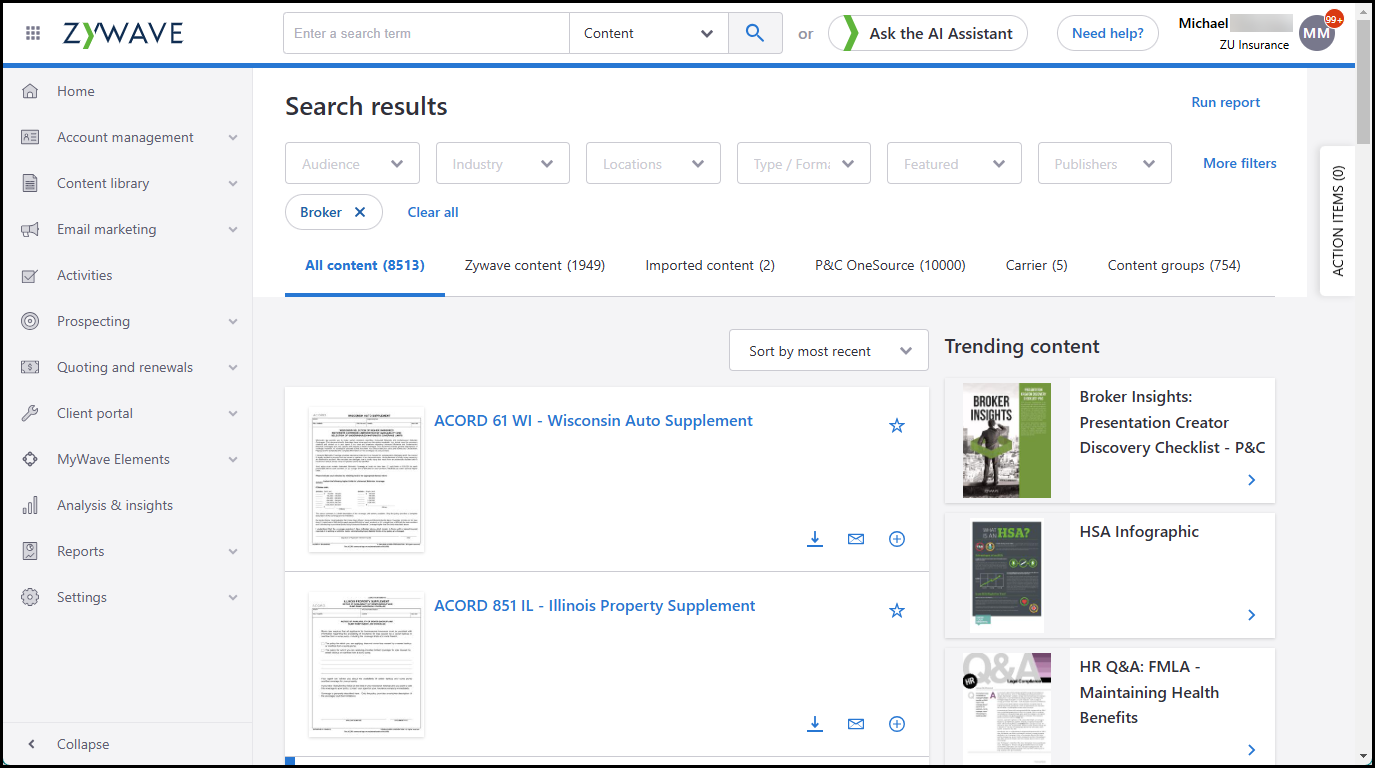Screen dimensions: 1375x768
Task: Open the MM user avatar menu
Action: point(1317,33)
